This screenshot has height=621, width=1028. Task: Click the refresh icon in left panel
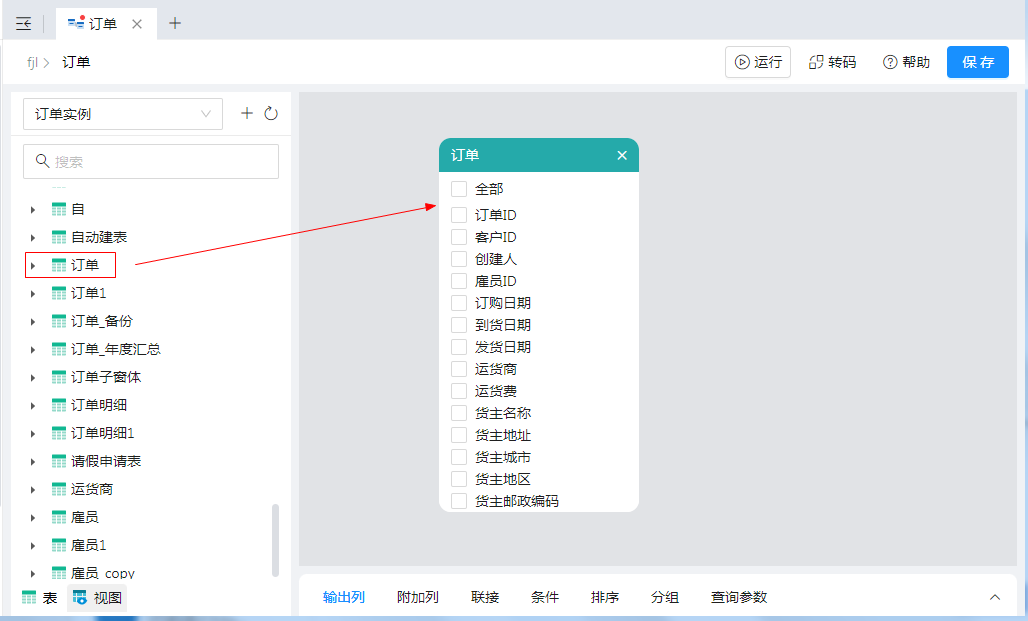[x=271, y=114]
